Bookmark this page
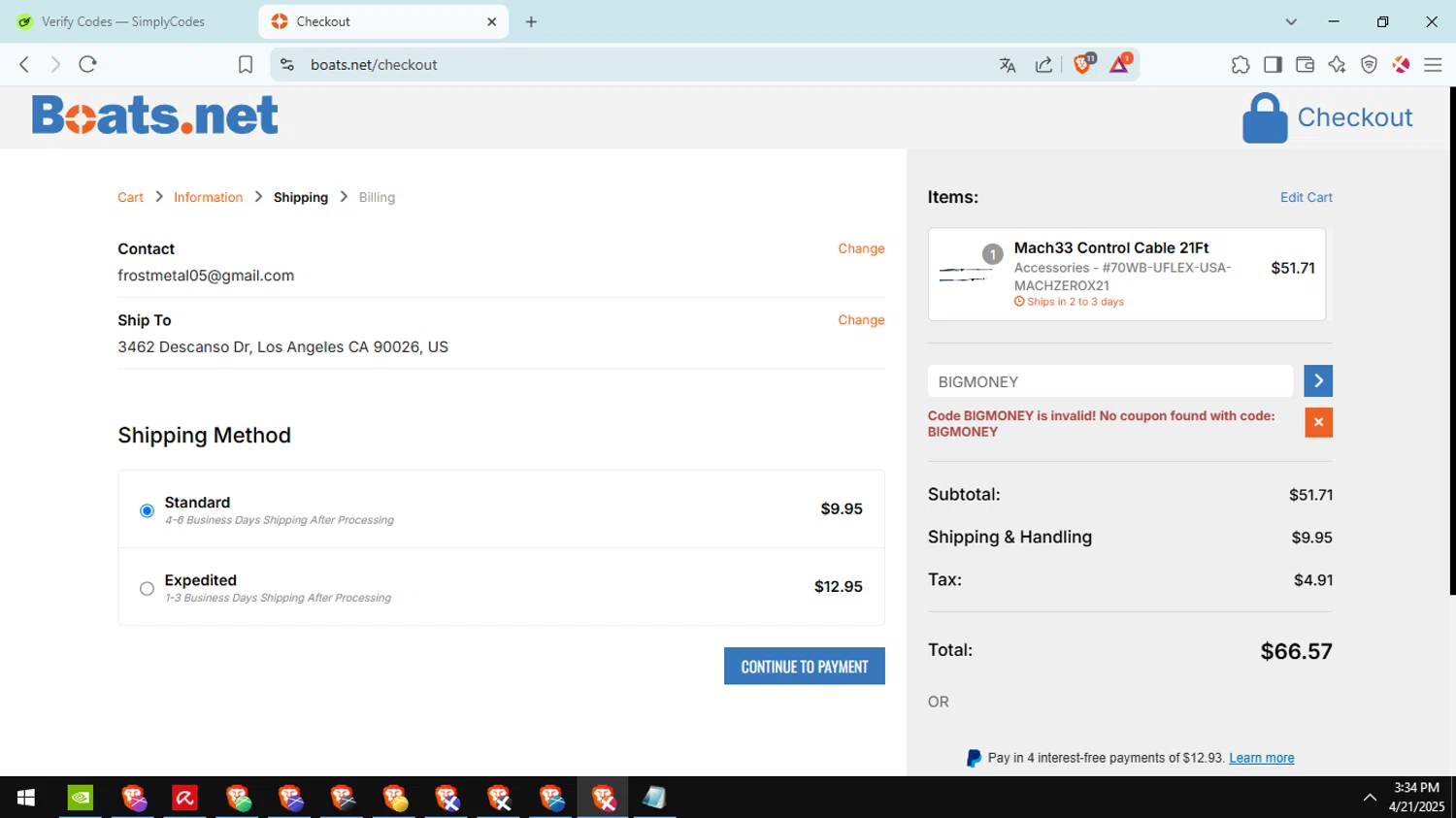This screenshot has height=818, width=1456. (246, 64)
